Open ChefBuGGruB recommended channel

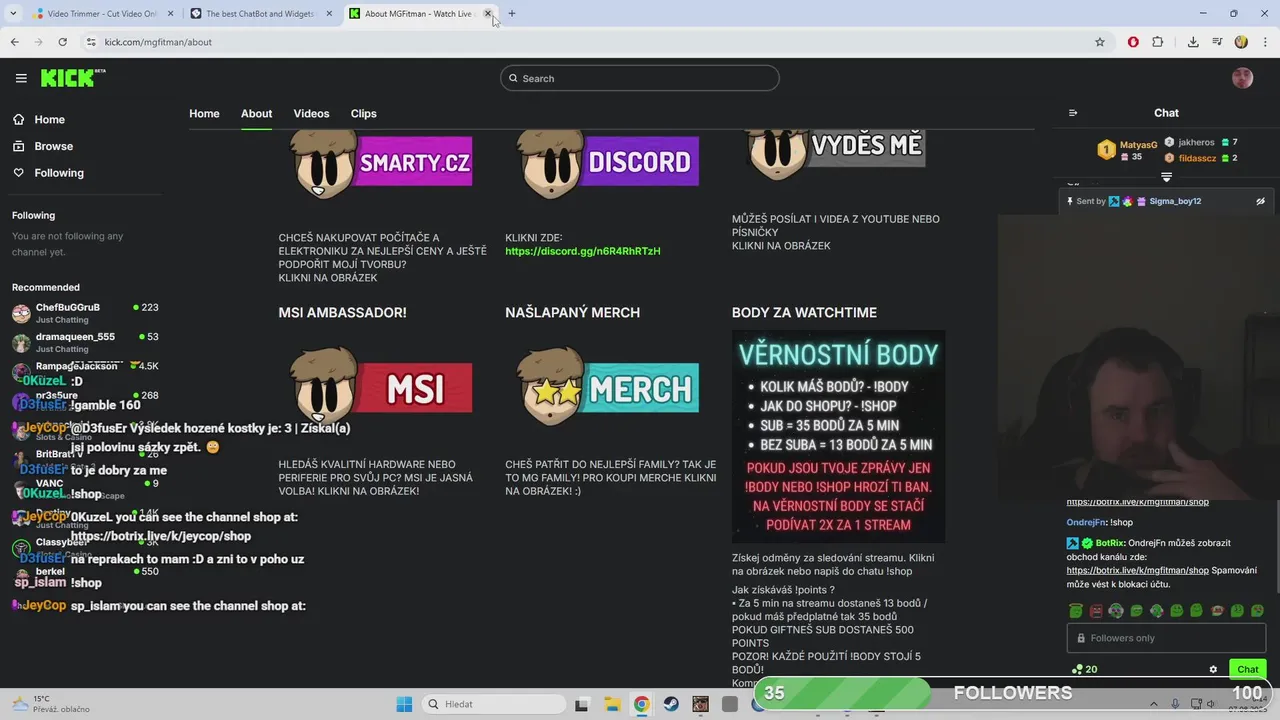[85, 313]
